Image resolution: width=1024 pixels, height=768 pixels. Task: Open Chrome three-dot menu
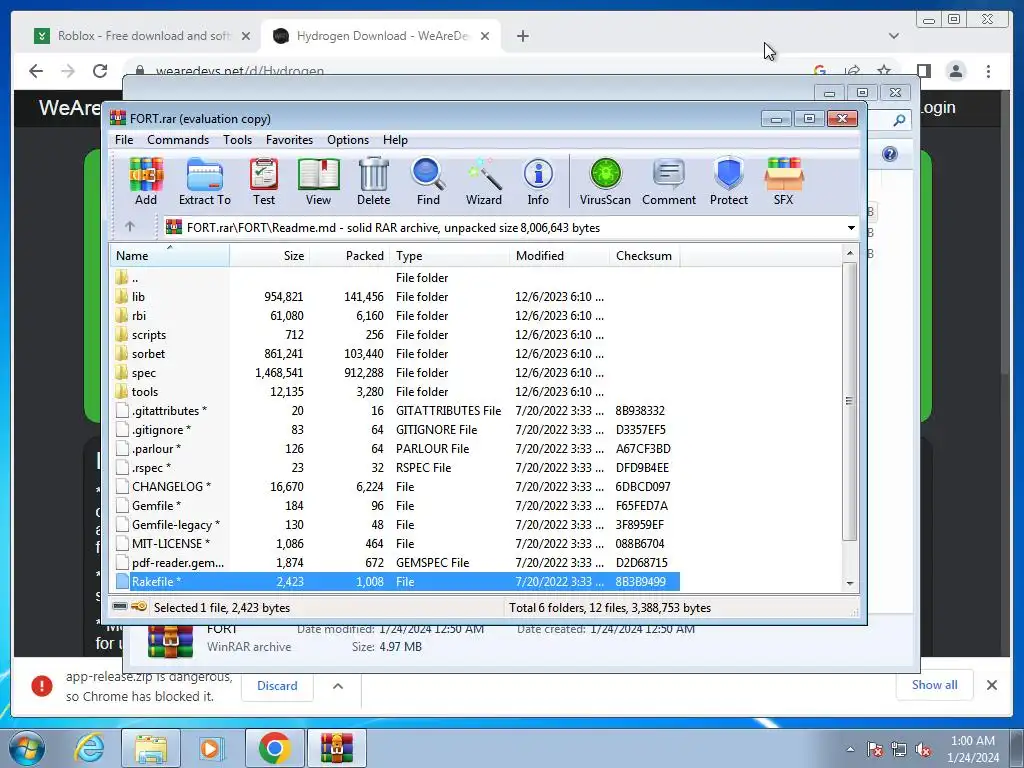[x=988, y=71]
